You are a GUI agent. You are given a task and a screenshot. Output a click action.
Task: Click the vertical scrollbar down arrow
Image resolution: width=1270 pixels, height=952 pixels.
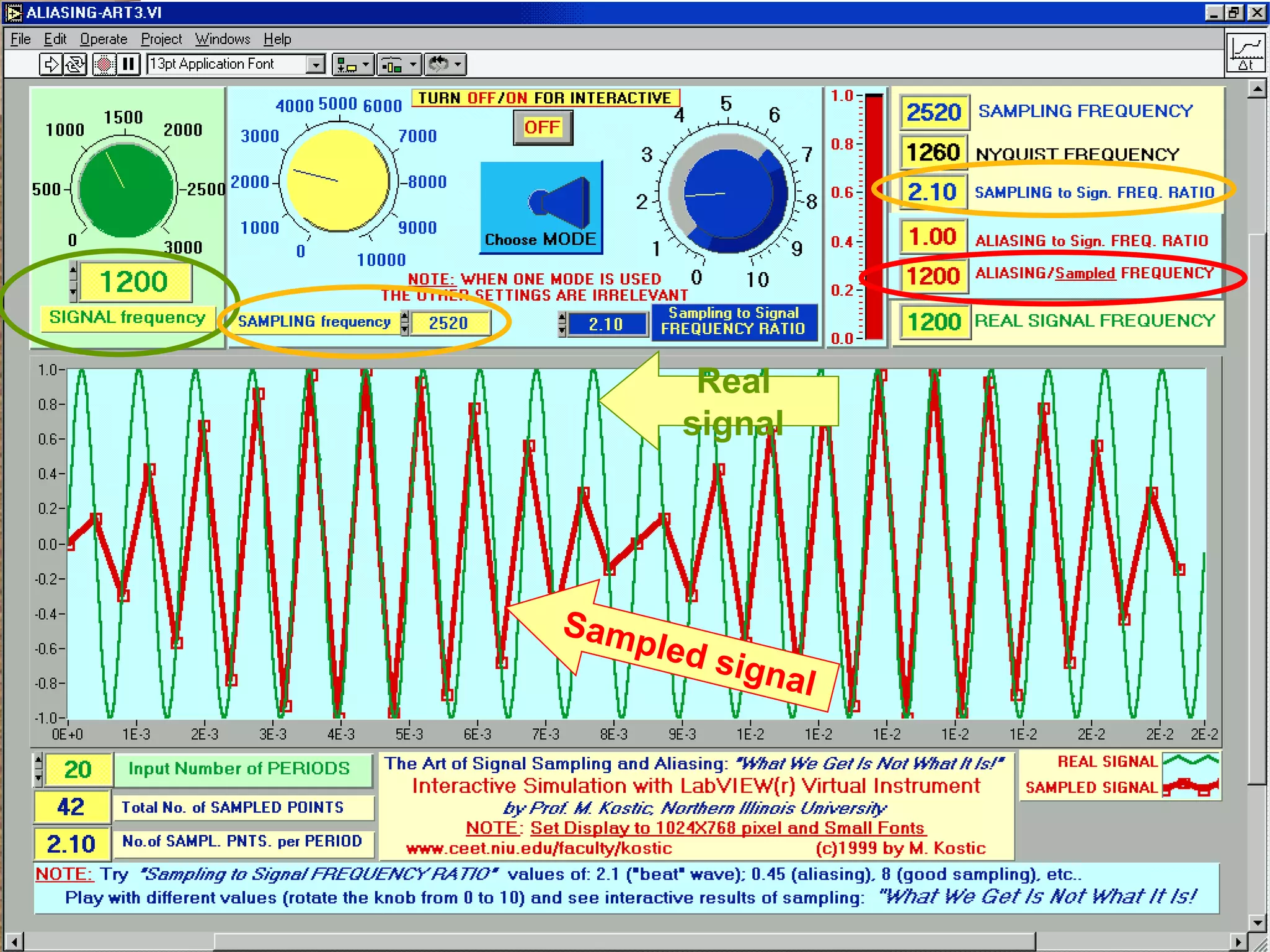[x=1256, y=923]
